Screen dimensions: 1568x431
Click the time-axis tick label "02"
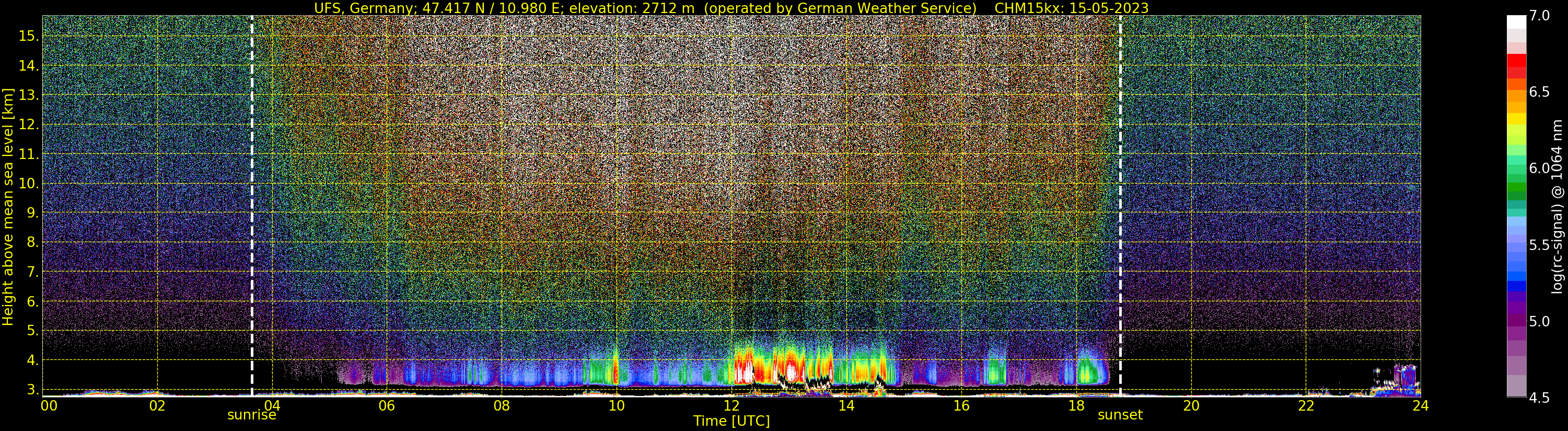[x=157, y=405]
